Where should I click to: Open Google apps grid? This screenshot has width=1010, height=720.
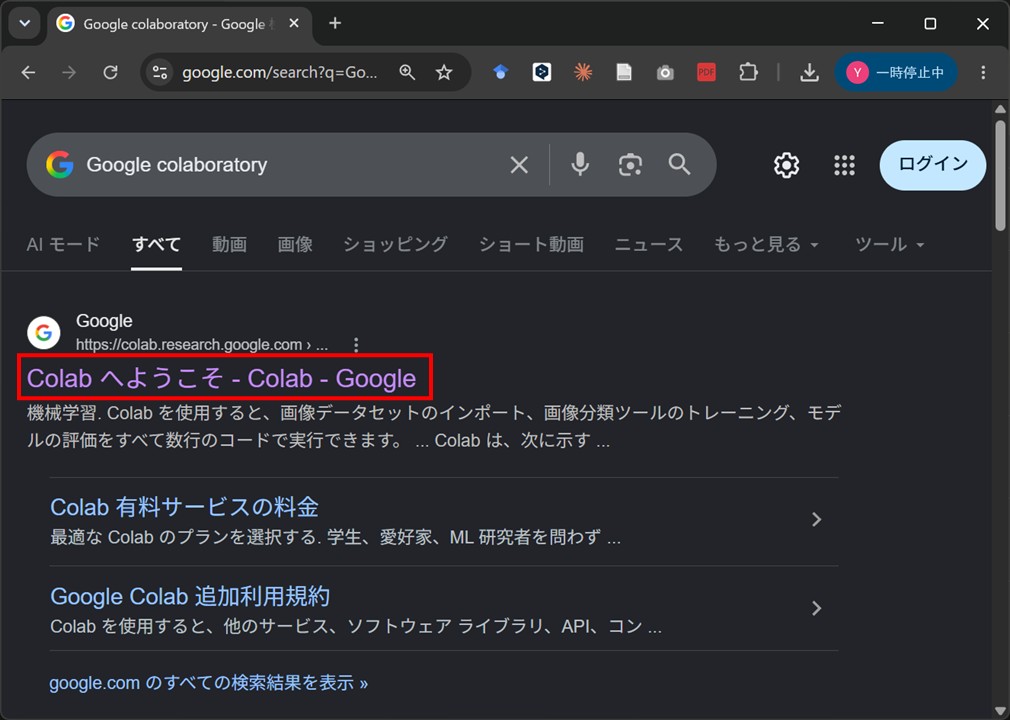(844, 166)
